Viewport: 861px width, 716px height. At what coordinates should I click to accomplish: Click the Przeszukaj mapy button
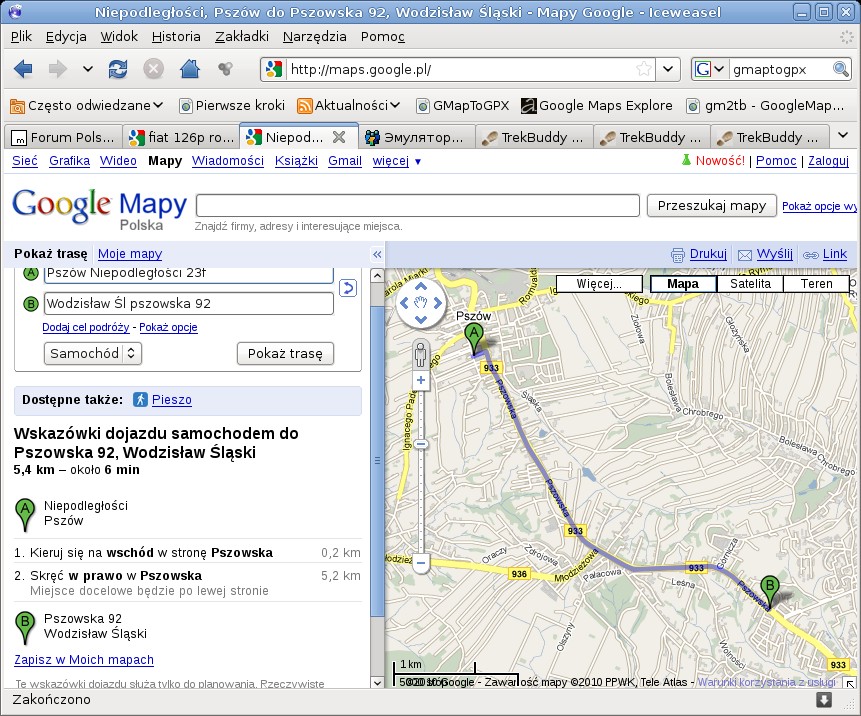[712, 205]
